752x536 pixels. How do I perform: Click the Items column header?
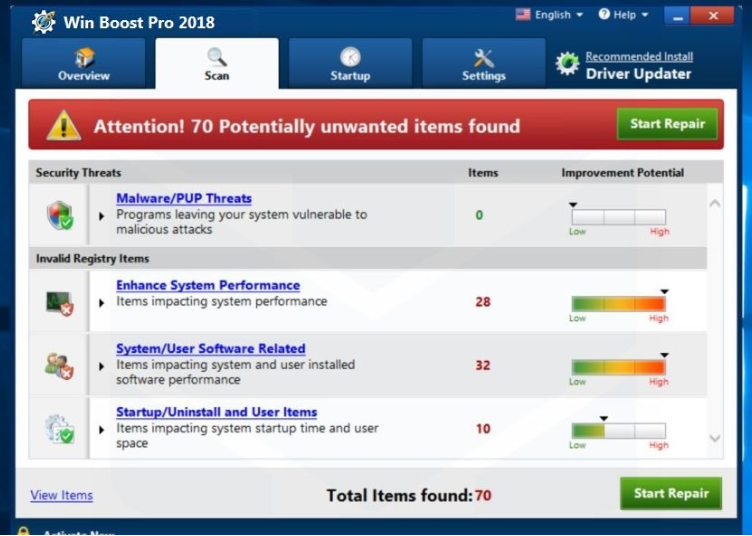point(483,173)
